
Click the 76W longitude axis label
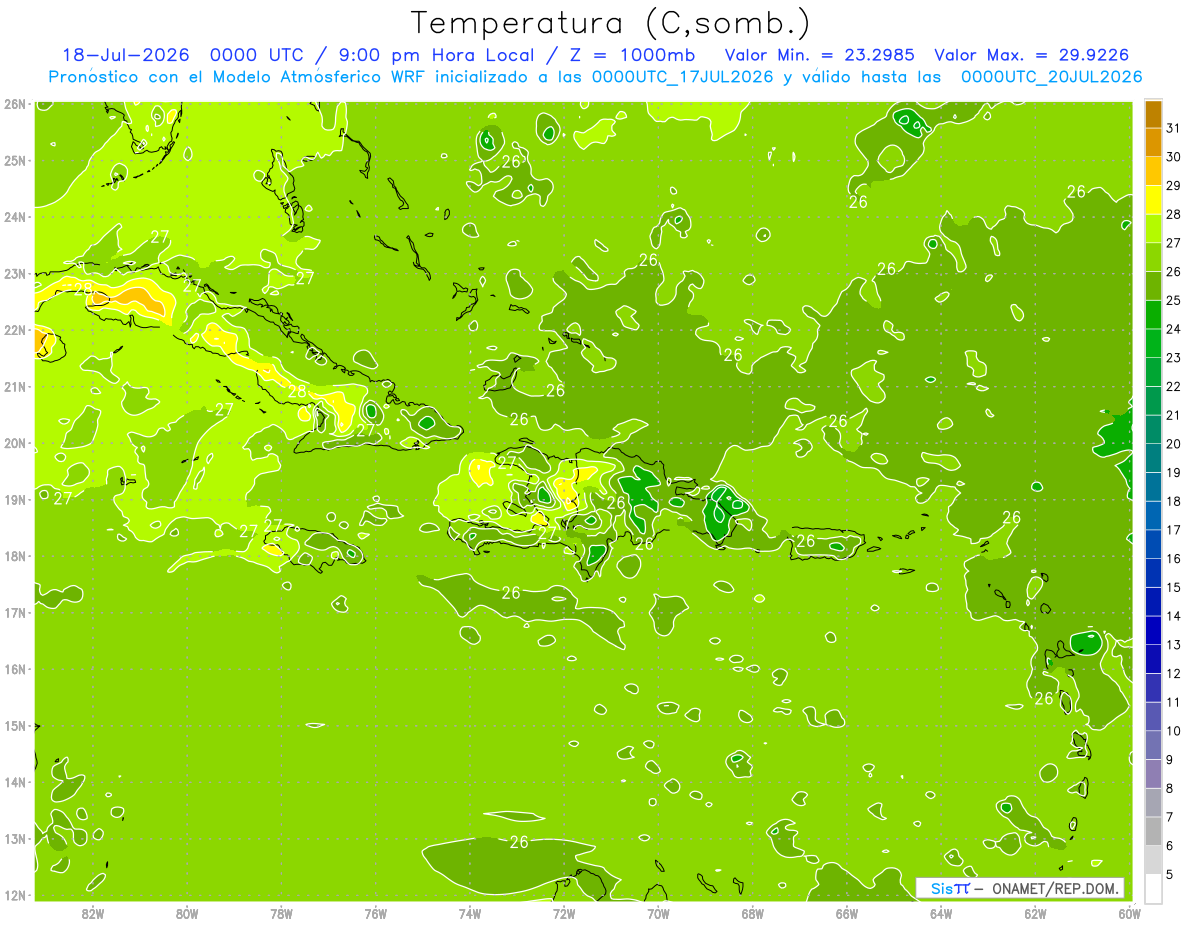[x=375, y=914]
